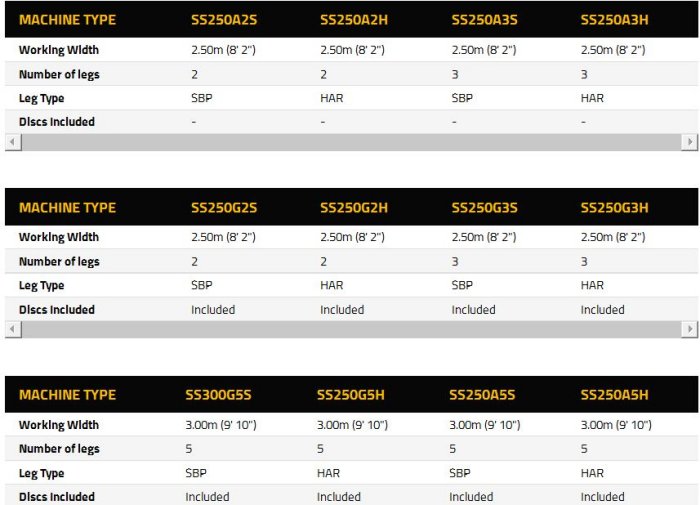Screen dimensions: 700x505
Task: Click the right scroll arrow under the SS250G2S table
Action: 689,330
